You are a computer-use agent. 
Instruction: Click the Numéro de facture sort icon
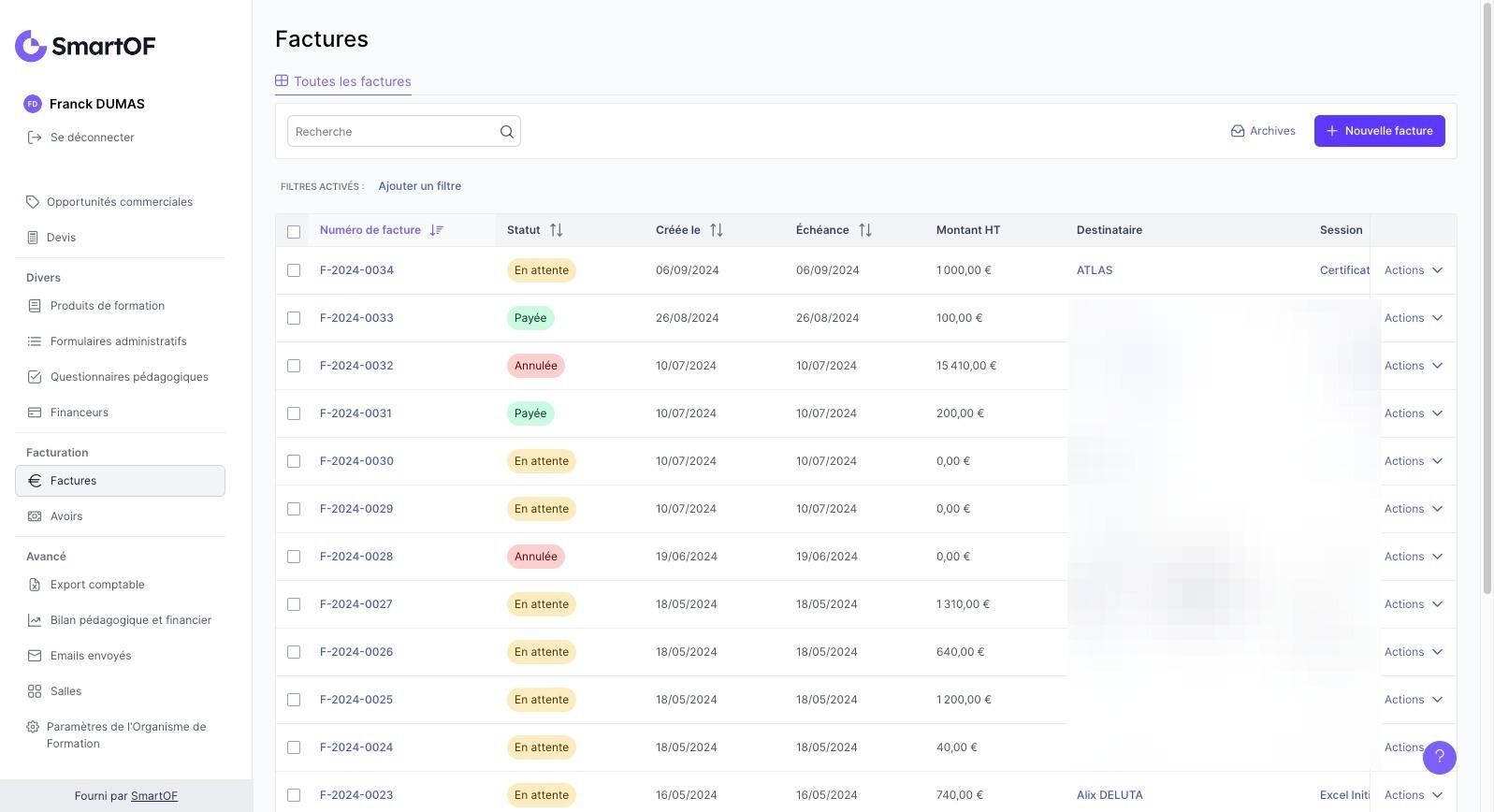[436, 230]
